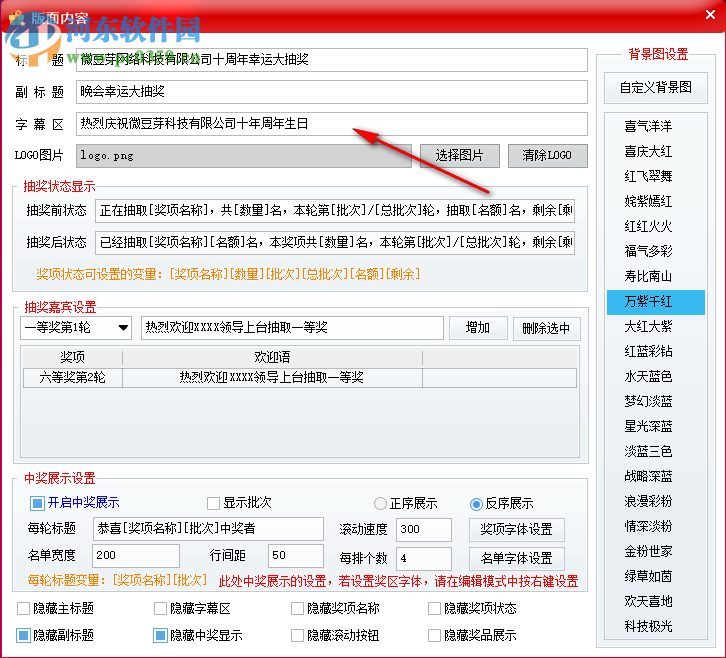
Task: Close the 版面内容 dialog window
Action: click(710, 15)
